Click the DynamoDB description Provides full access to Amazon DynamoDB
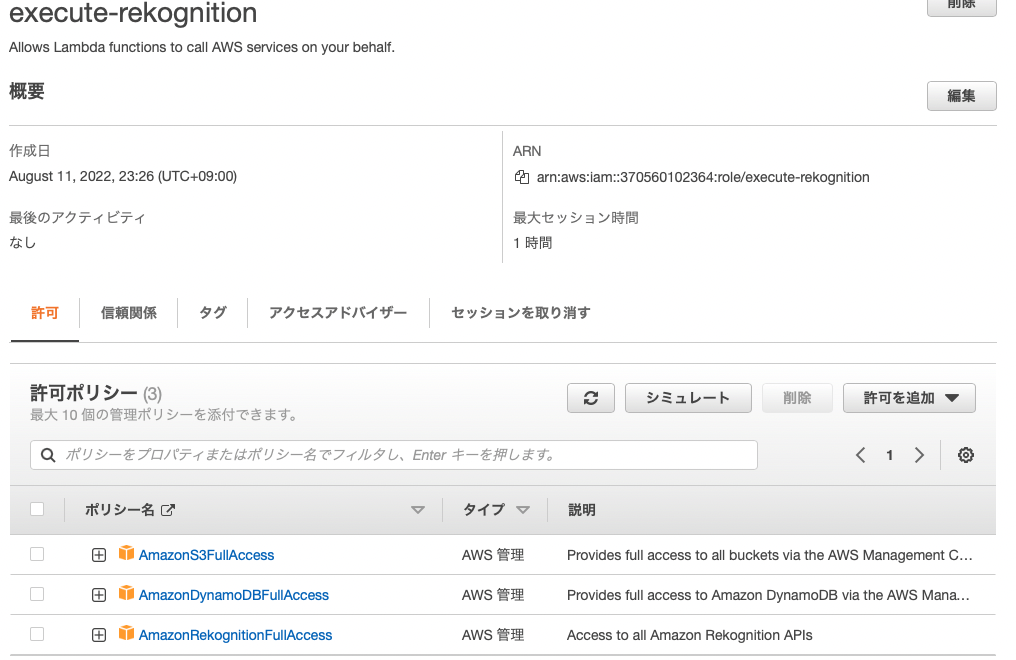 click(x=768, y=595)
